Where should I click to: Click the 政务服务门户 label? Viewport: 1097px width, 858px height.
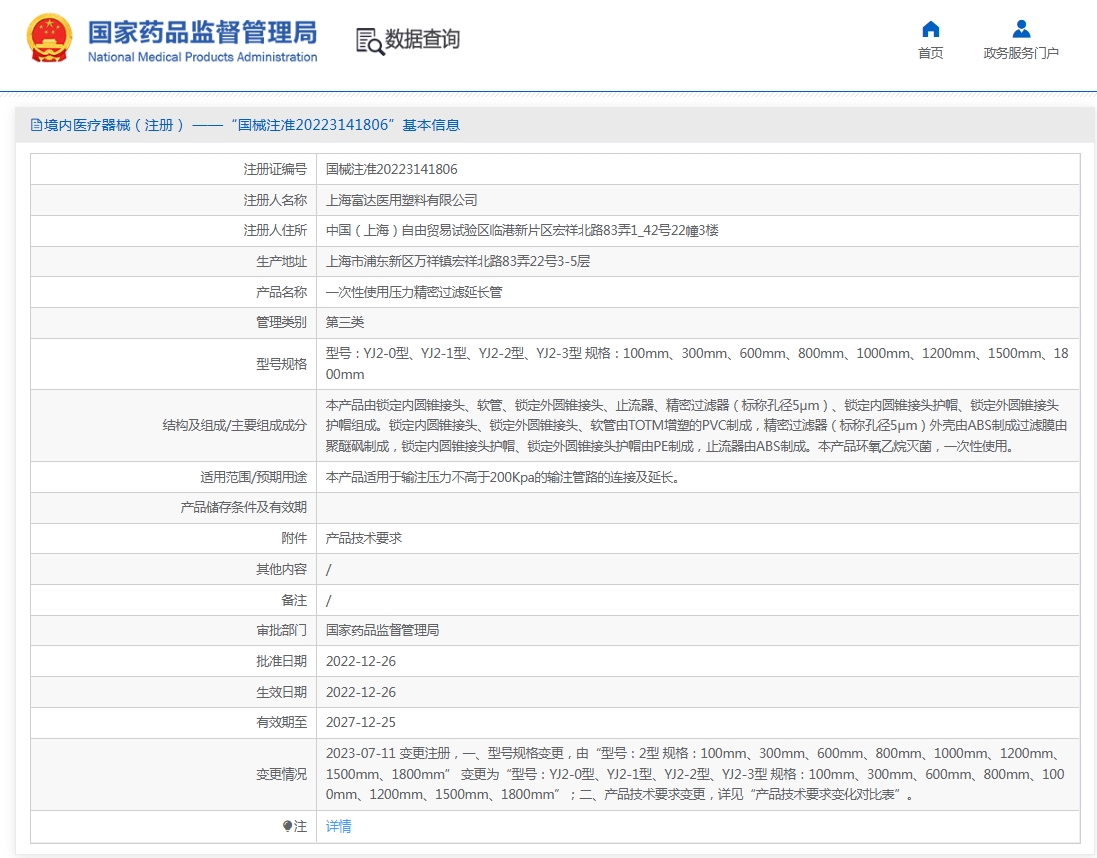pyautogui.click(x=1021, y=53)
